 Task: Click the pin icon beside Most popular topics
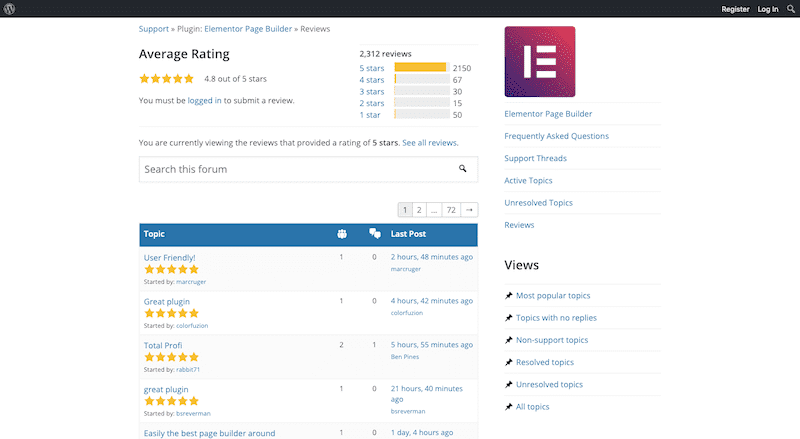pyautogui.click(x=508, y=296)
